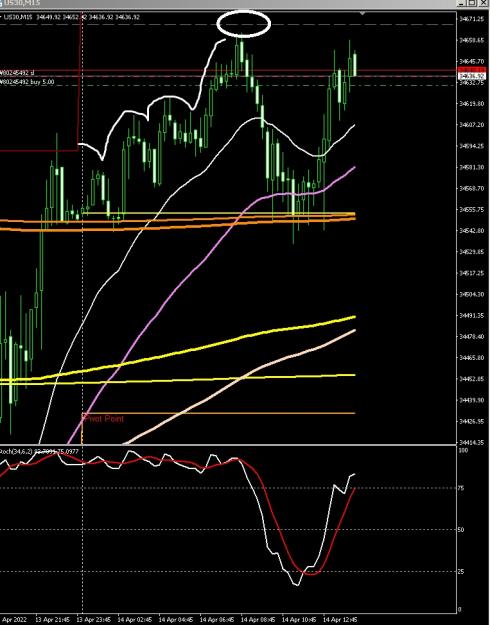Click the Stoch(34,6,2) indicator label
This screenshot has width=490, height=625.
(39, 451)
